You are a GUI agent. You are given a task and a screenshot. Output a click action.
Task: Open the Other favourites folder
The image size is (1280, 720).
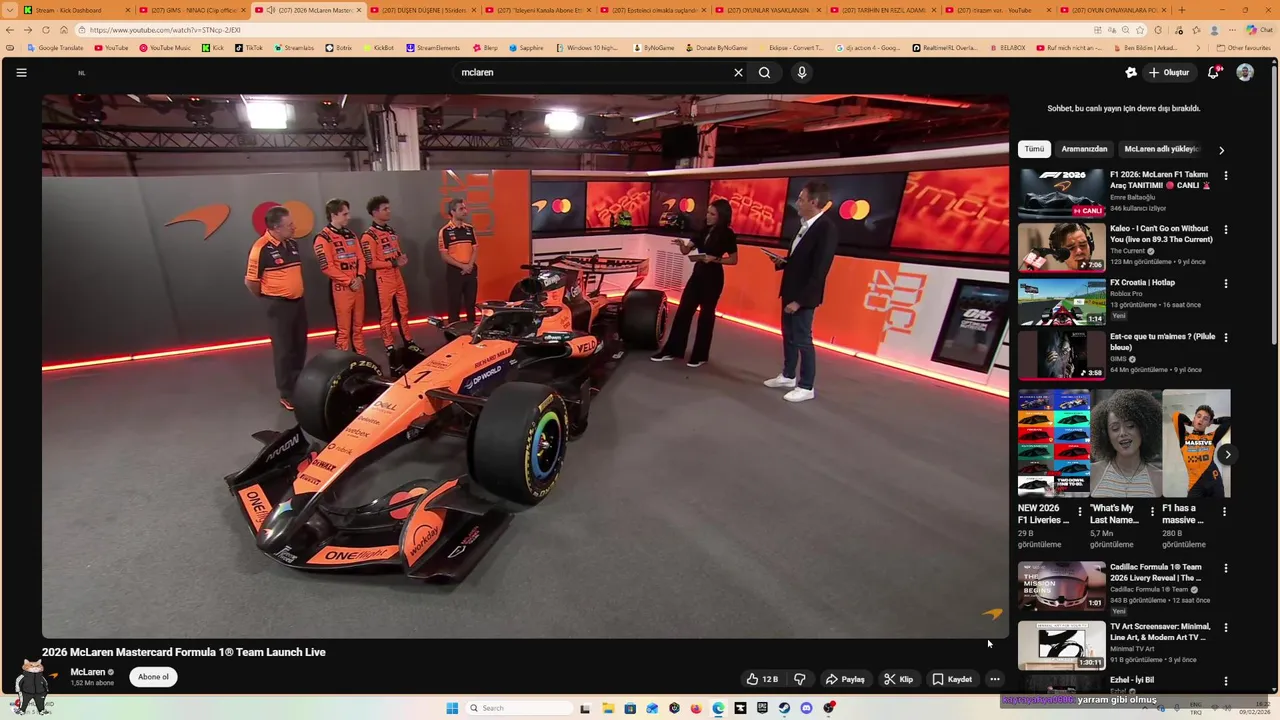coord(1243,48)
